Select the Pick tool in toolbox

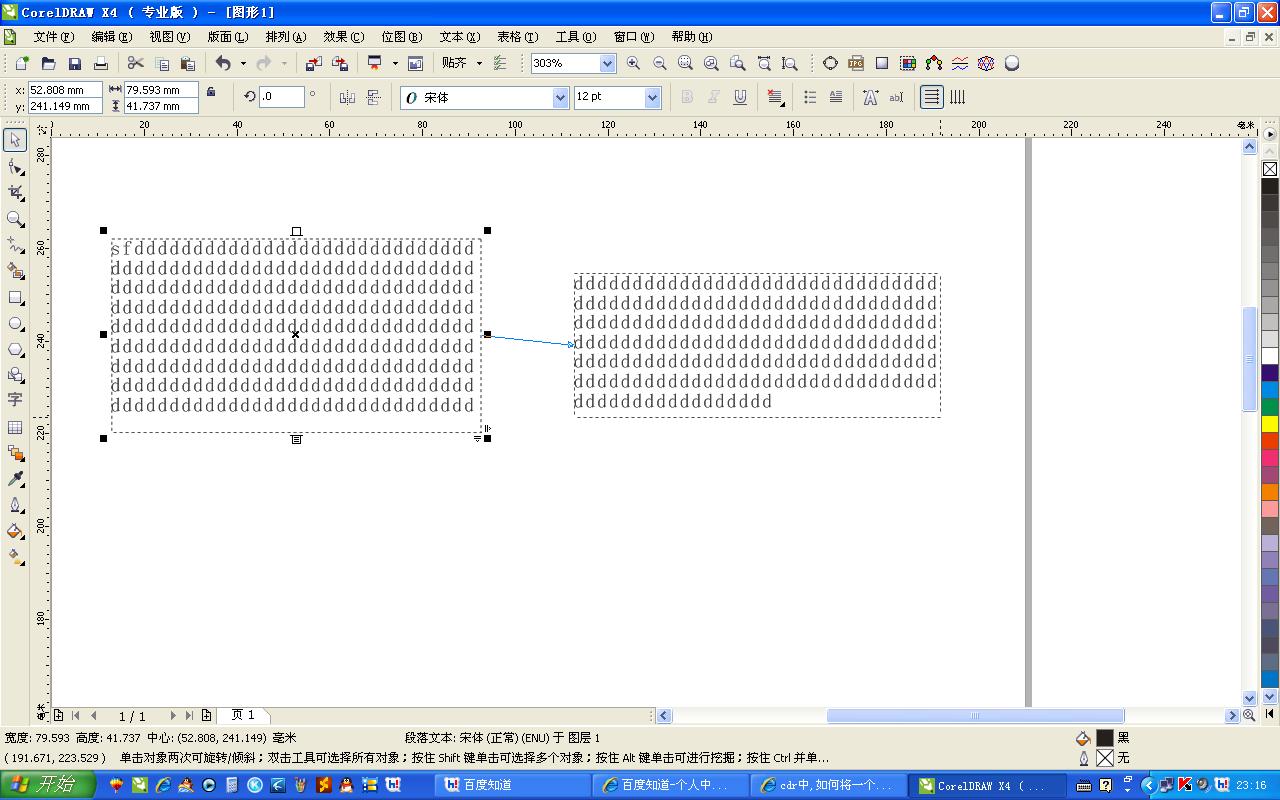[15, 141]
